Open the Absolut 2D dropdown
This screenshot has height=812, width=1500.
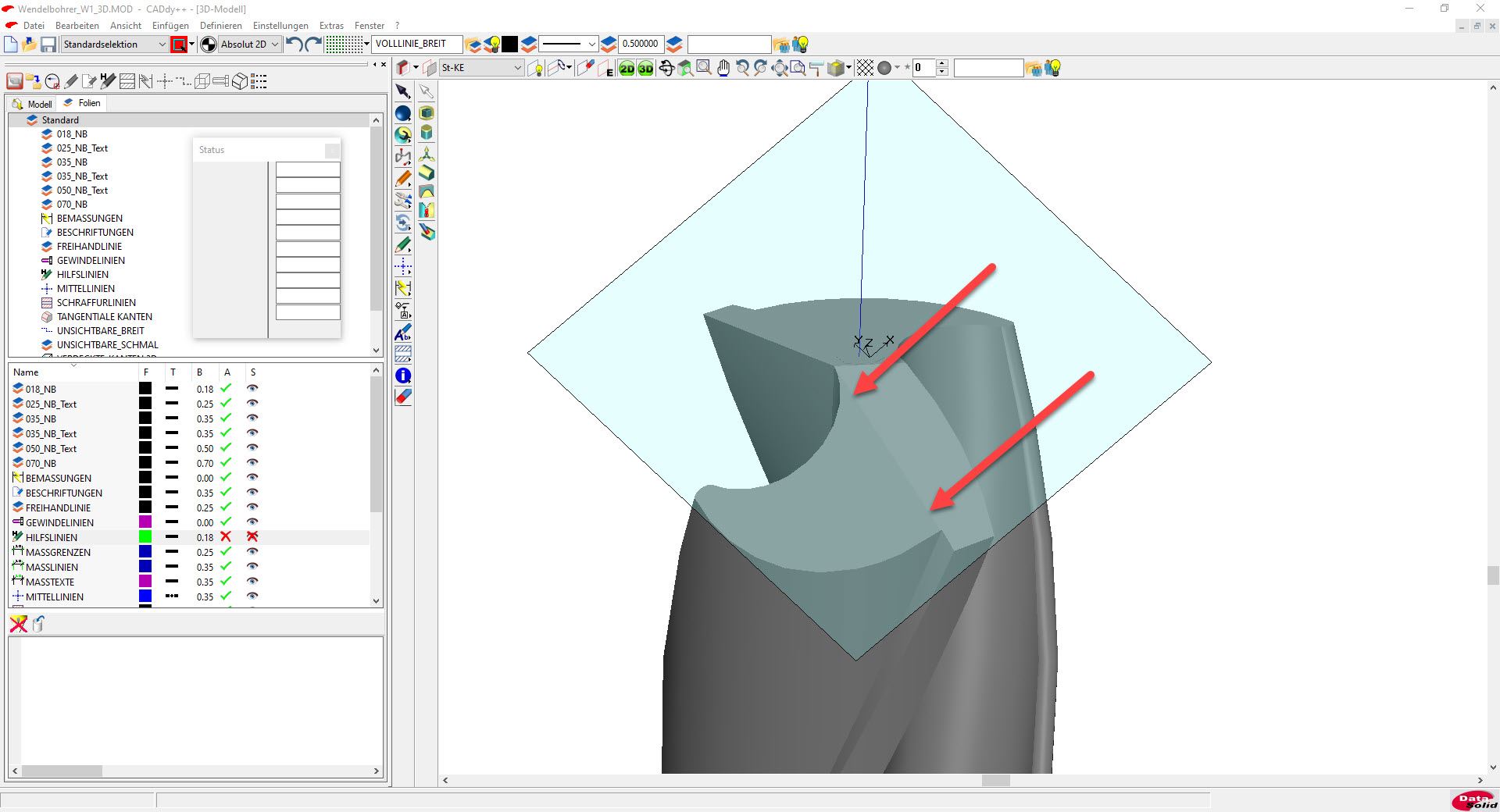[x=274, y=45]
